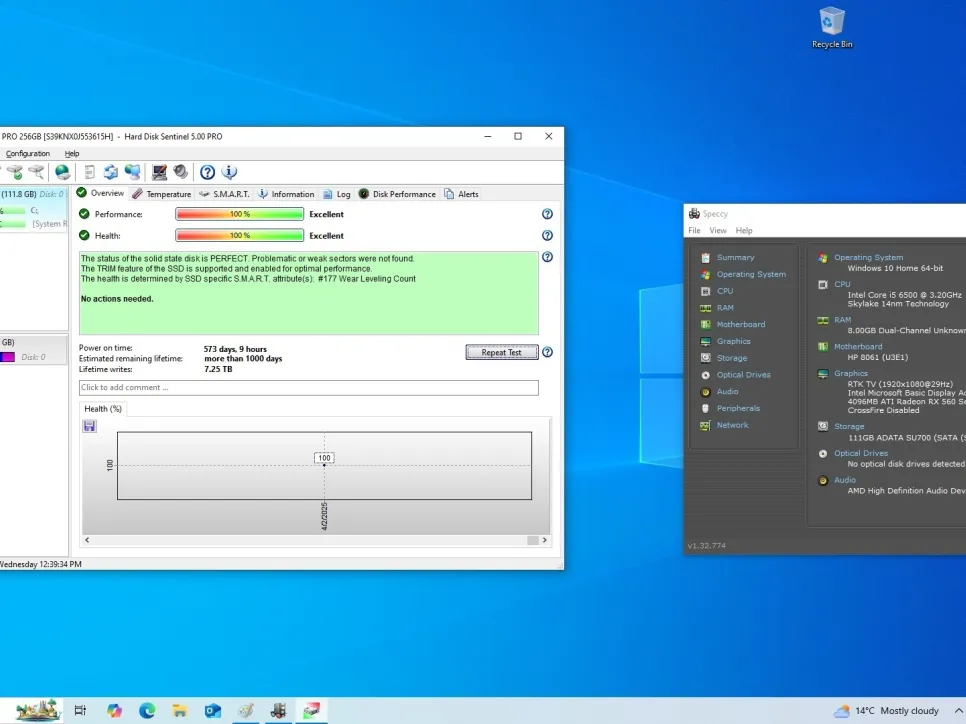The height and width of the screenshot is (724, 966).
Task: Click the save floppy icon above health graph
Action: (89, 426)
